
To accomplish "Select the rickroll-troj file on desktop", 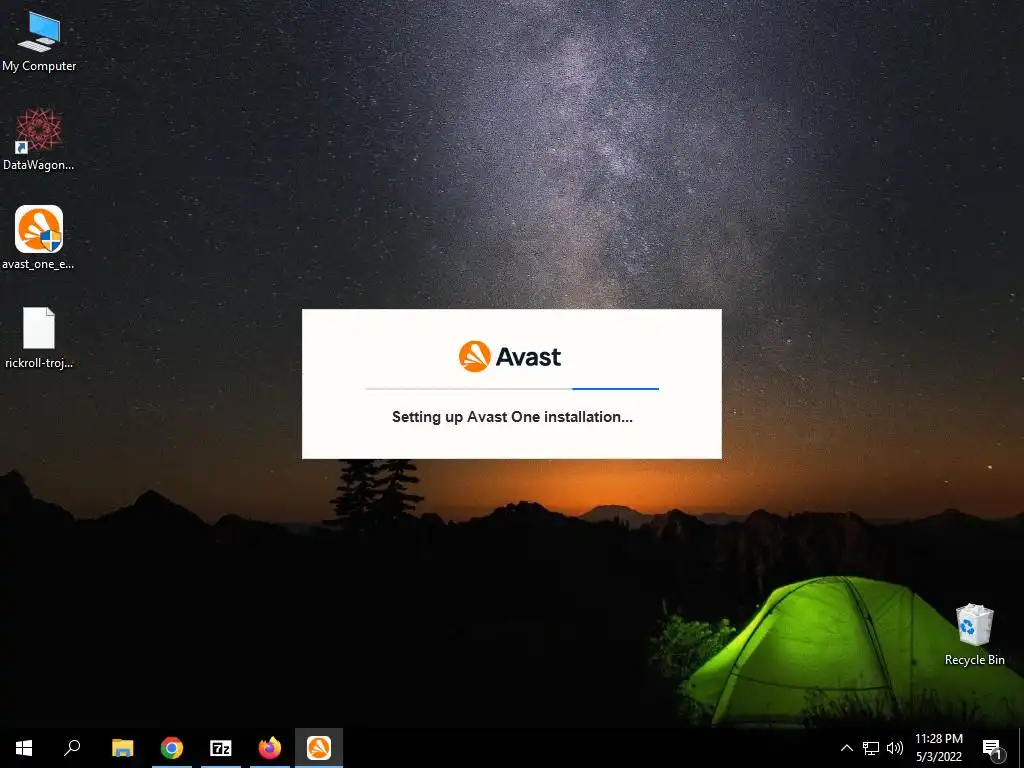I will [x=39, y=338].
